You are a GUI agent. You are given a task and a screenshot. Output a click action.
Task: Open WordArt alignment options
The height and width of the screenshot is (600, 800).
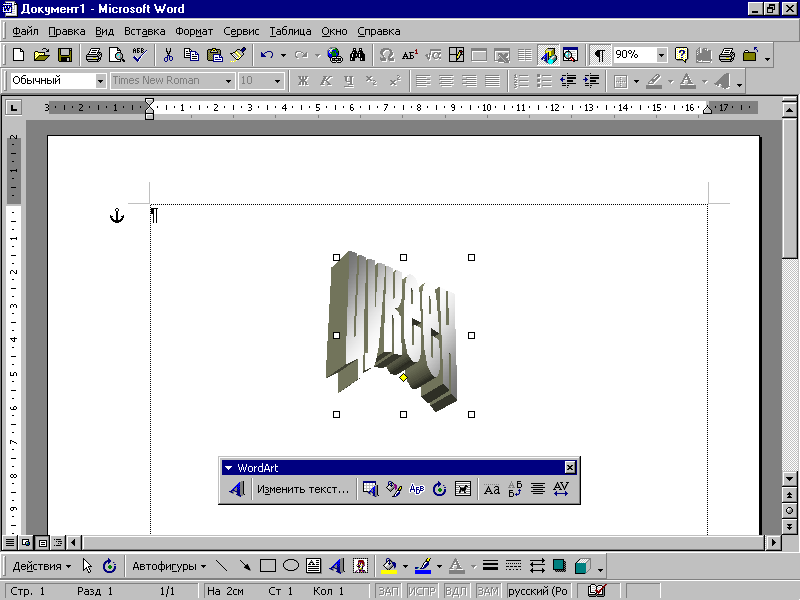pyautogui.click(x=538, y=489)
